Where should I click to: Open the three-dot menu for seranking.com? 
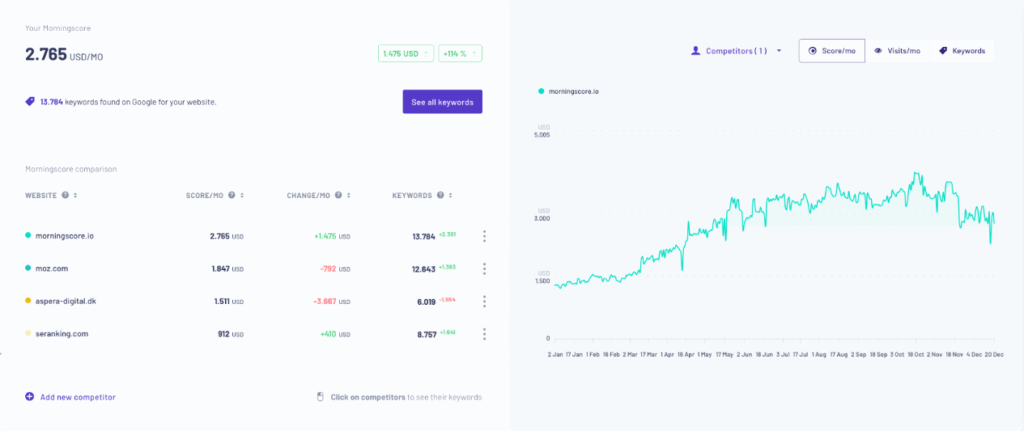484,334
